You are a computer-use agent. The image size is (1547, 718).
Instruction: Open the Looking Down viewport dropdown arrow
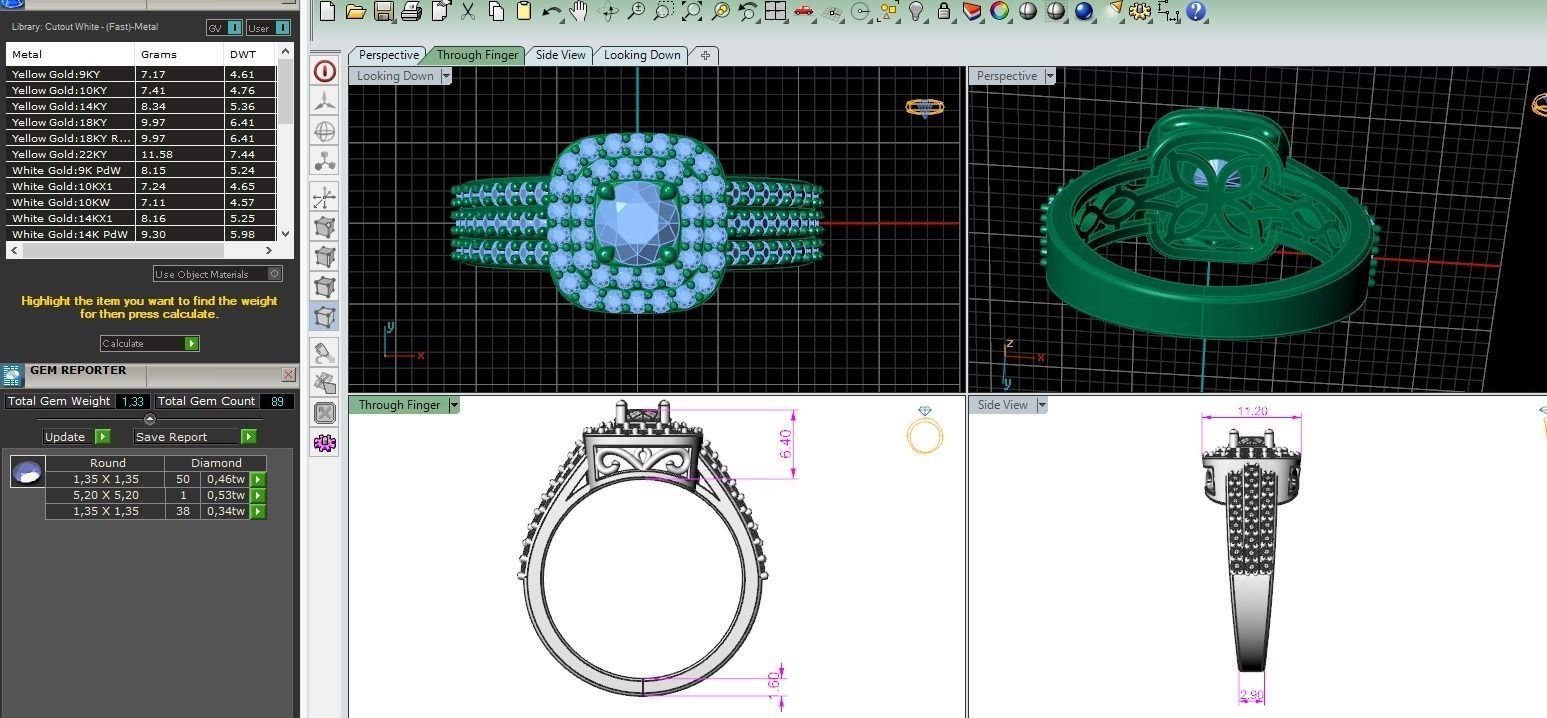point(446,76)
